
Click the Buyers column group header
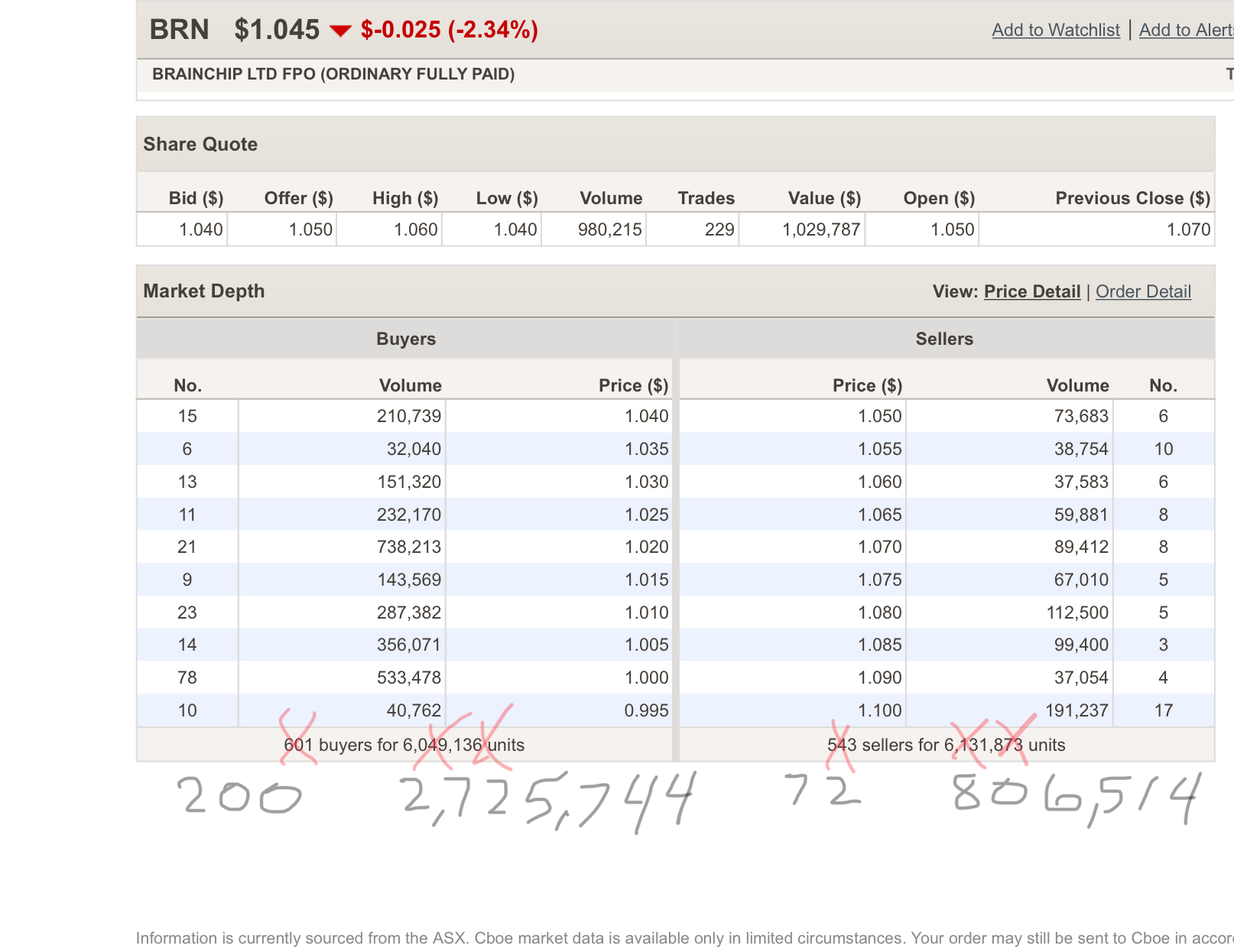click(x=406, y=339)
